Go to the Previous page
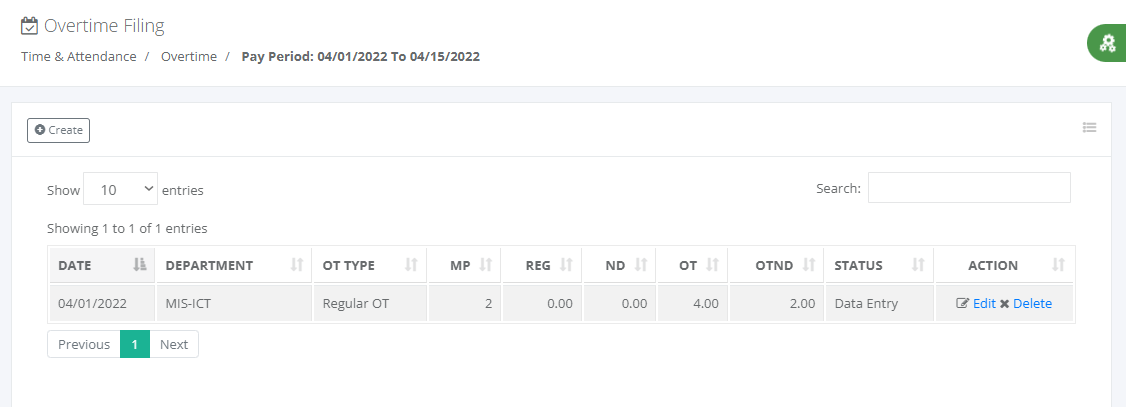The image size is (1126, 407). coord(84,344)
